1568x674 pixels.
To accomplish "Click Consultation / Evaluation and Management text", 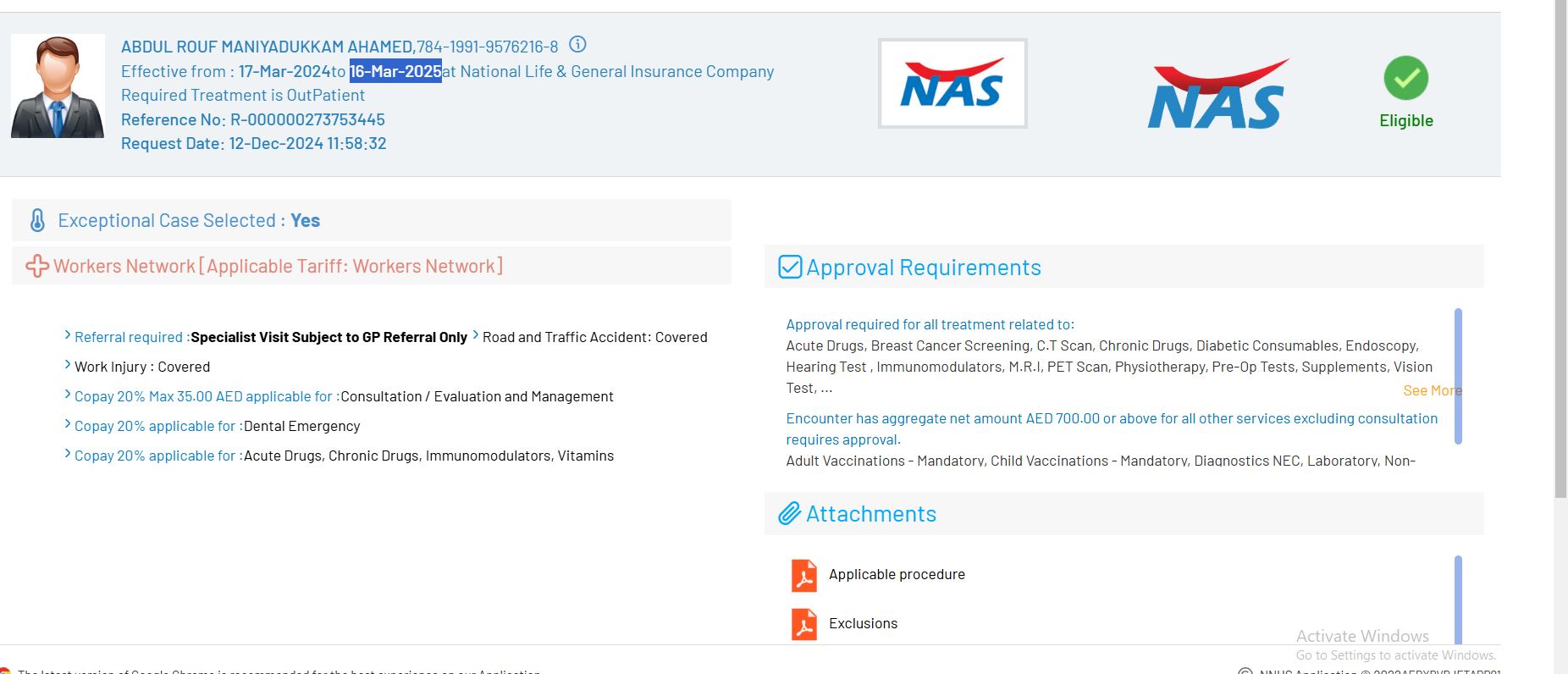I will [x=478, y=396].
